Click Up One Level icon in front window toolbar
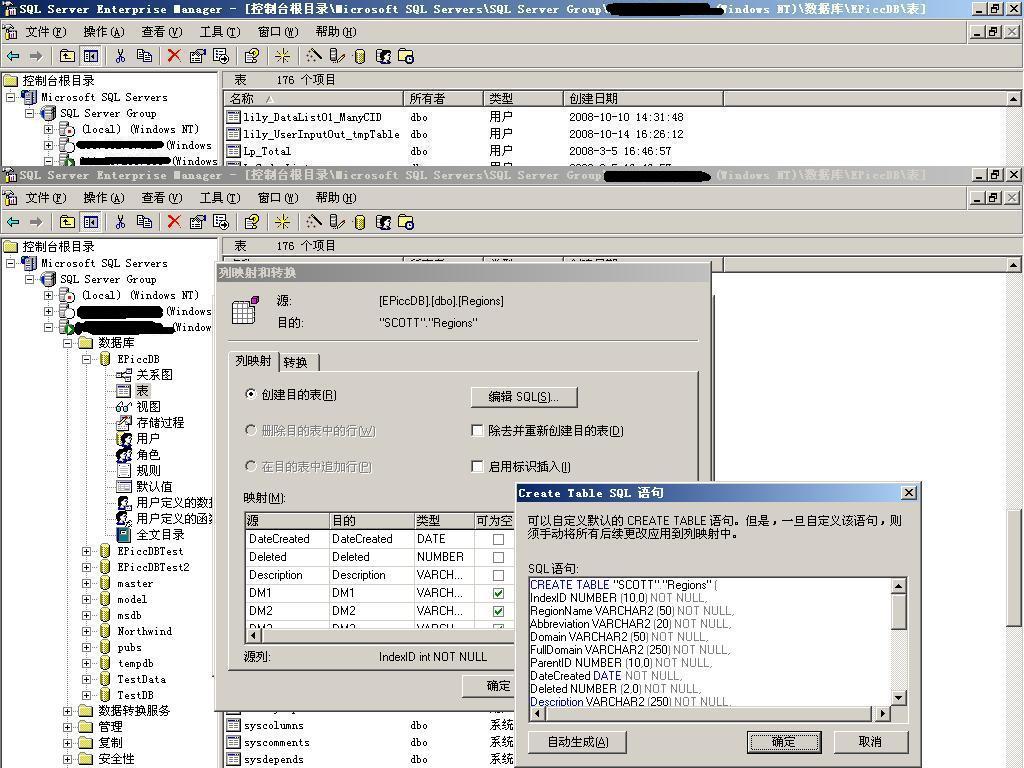Image resolution: width=1024 pixels, height=768 pixels. [x=67, y=223]
